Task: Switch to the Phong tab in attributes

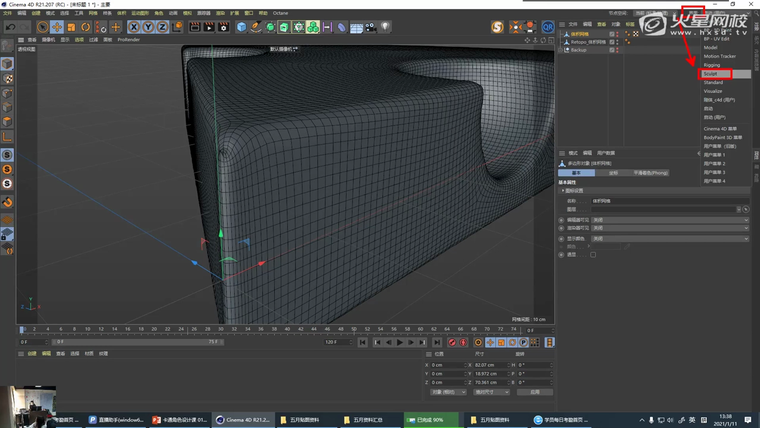Action: pos(651,172)
